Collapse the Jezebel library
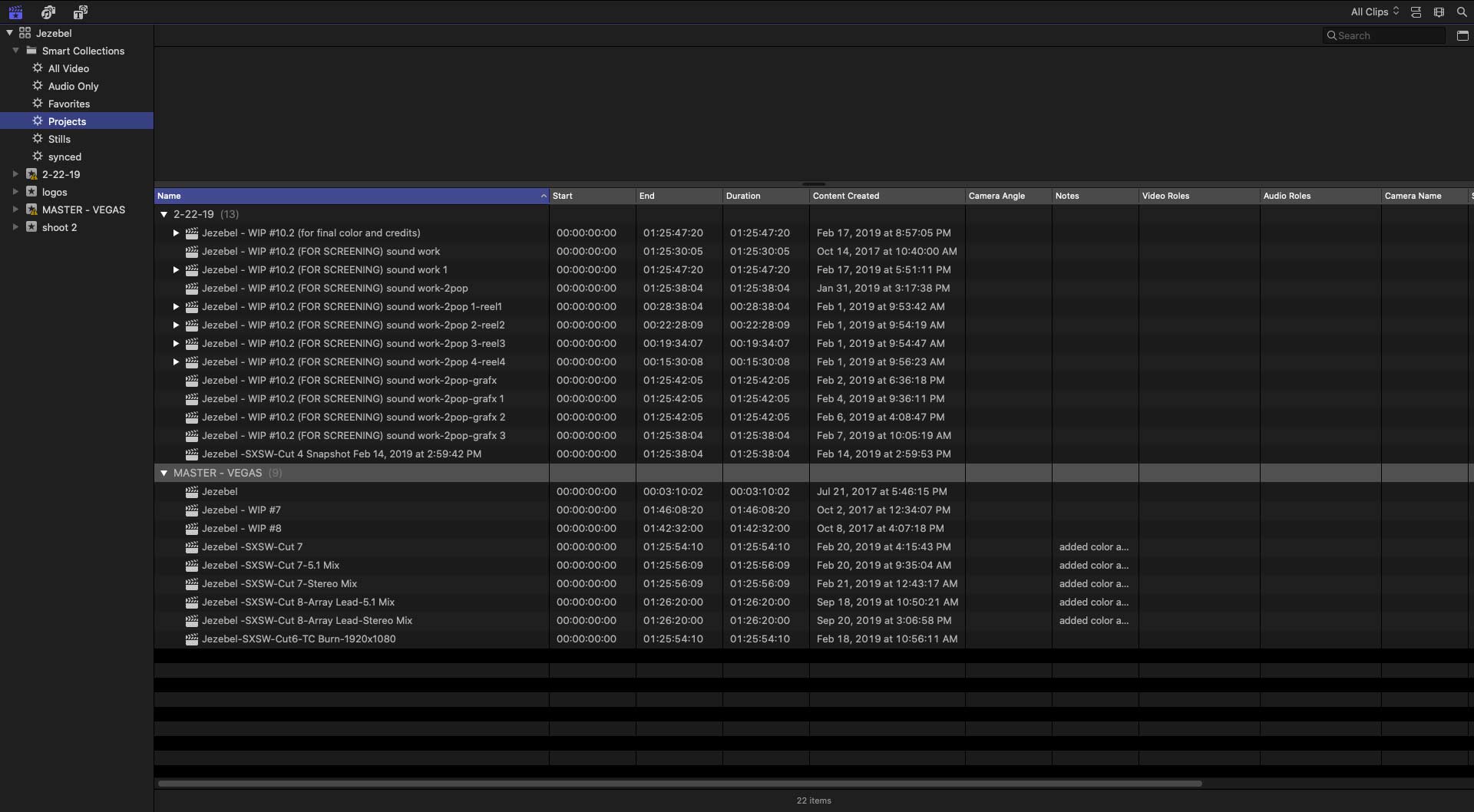The width and height of the screenshot is (1474, 812). tap(9, 33)
